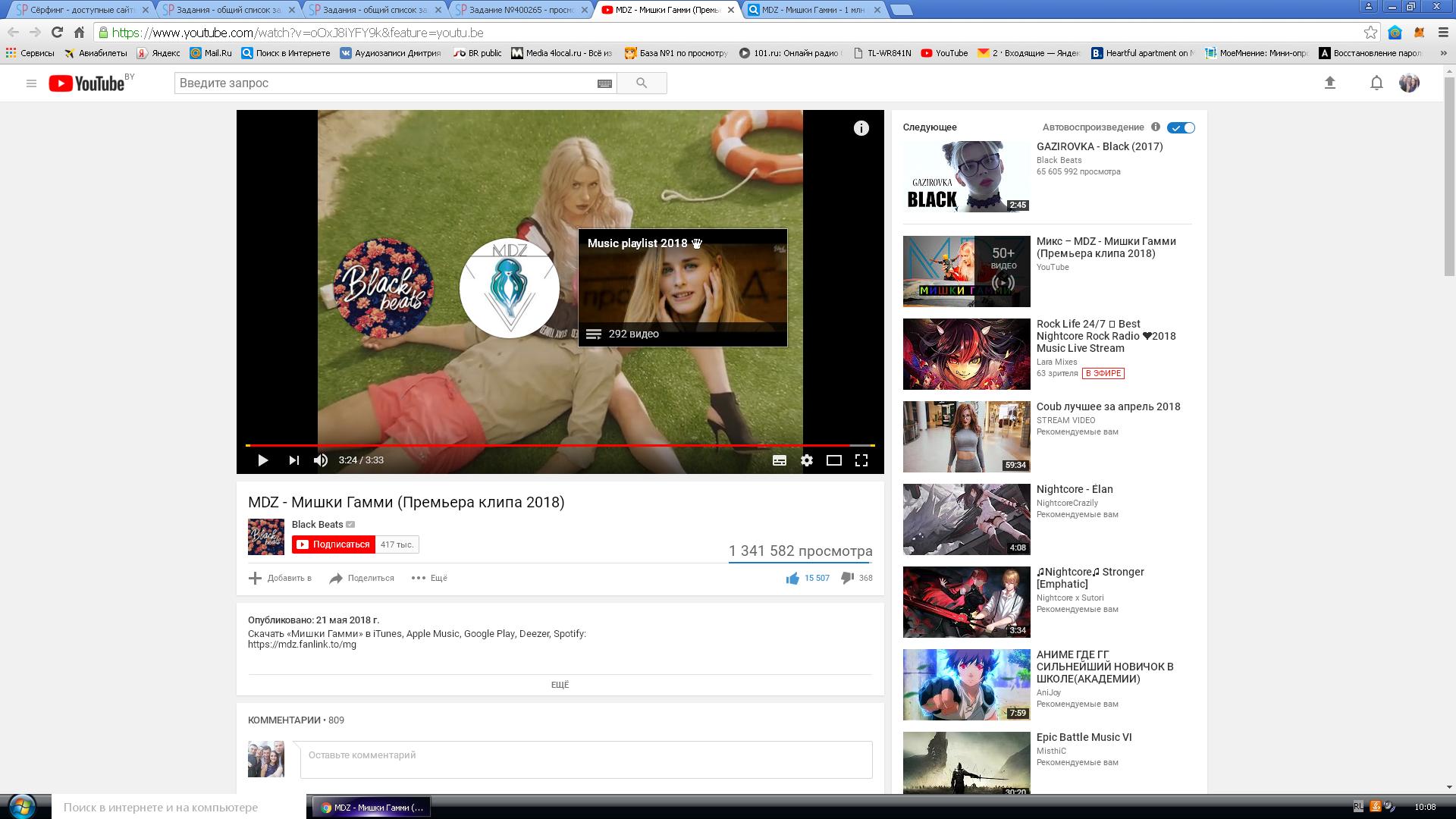Open the Music playlist 2018 end card
This screenshot has height=819, width=1456.
(682, 287)
